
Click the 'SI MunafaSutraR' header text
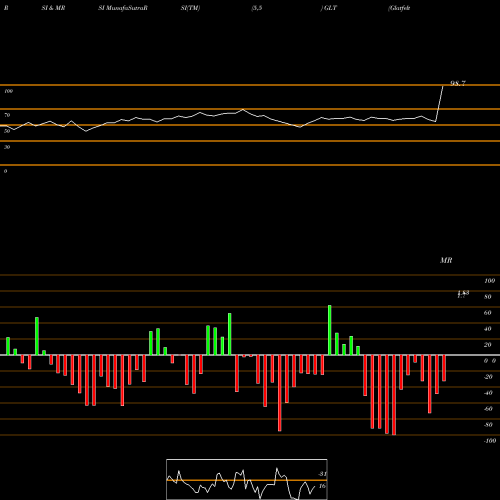[123, 8]
